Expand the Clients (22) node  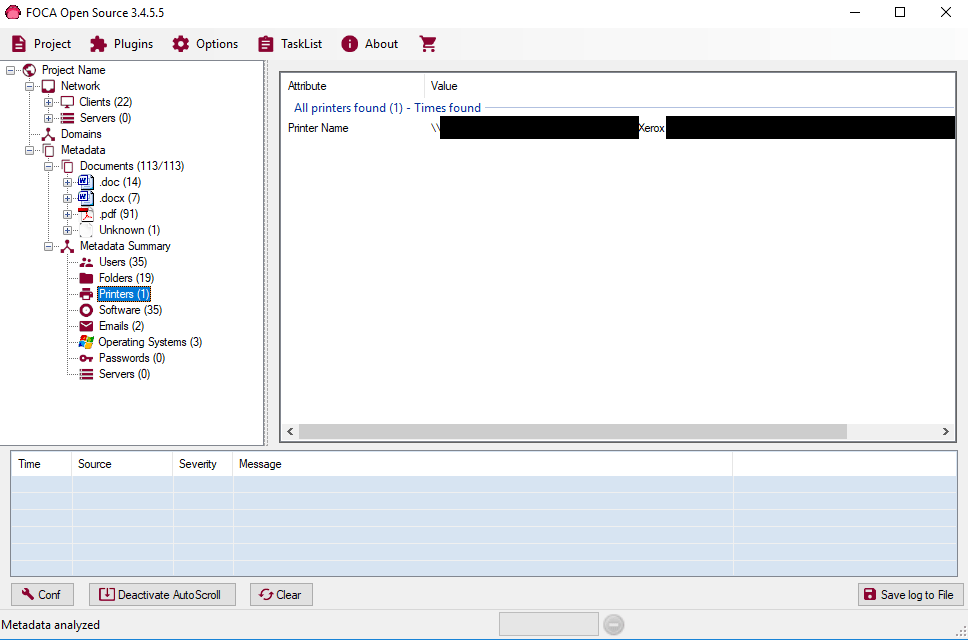[49, 102]
